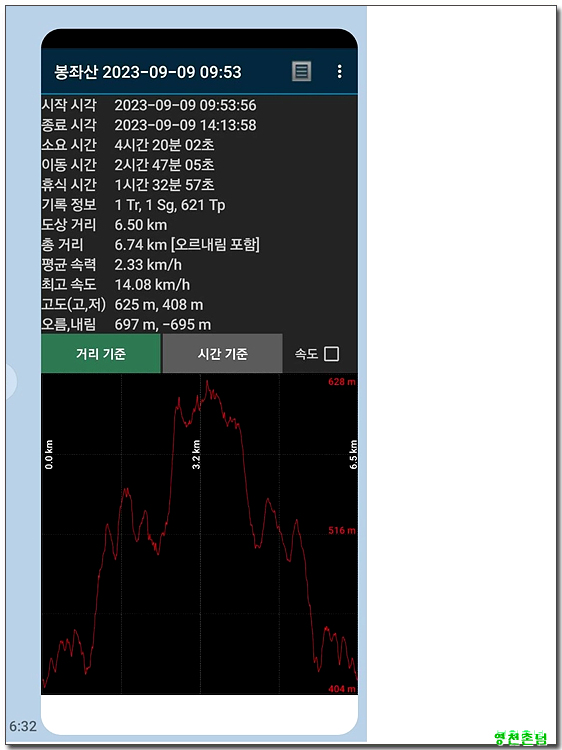This screenshot has height=750, width=562.
Task: Click the max speed 14.08 km/h
Action: 152,285
